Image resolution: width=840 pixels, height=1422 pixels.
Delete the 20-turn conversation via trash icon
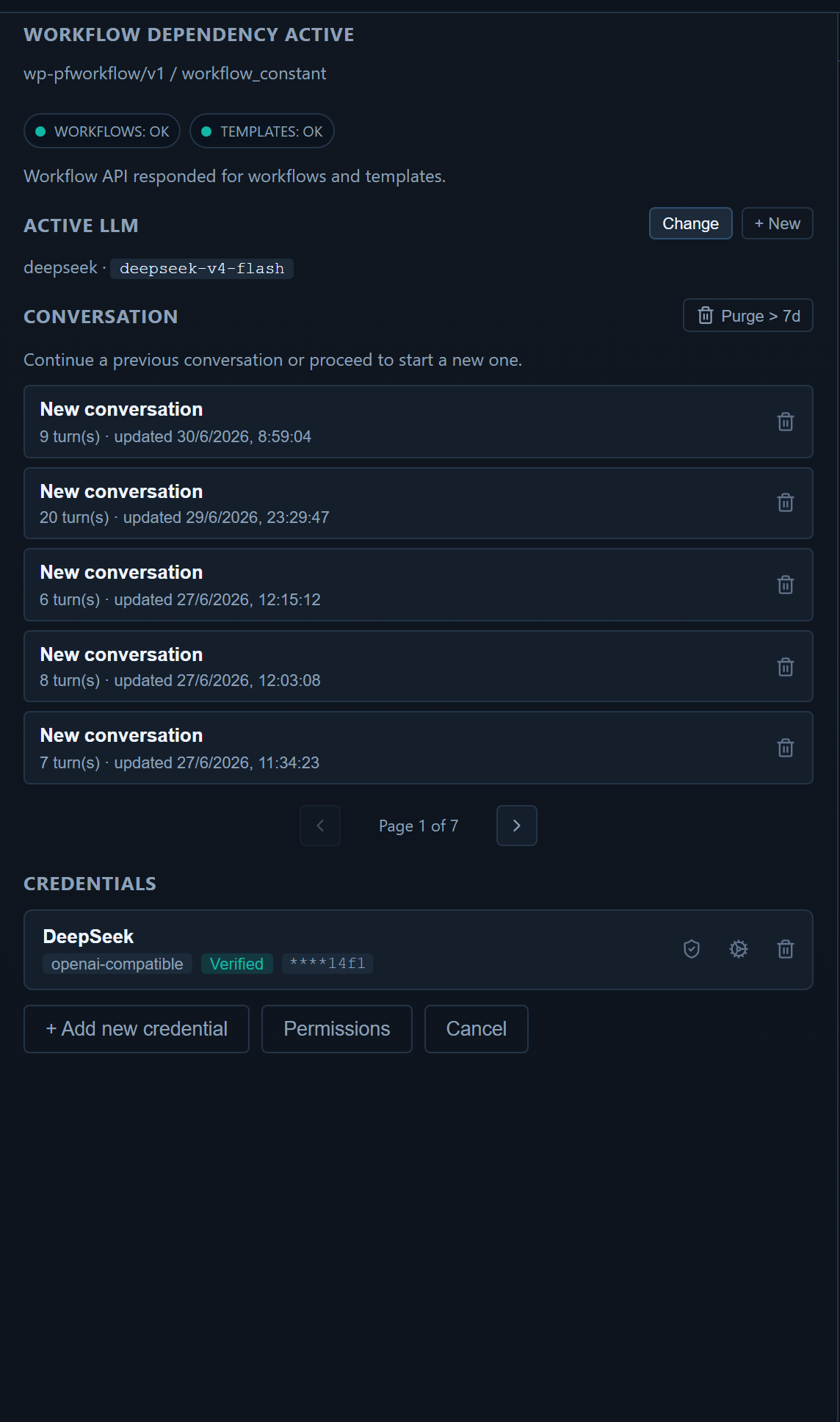pos(786,502)
